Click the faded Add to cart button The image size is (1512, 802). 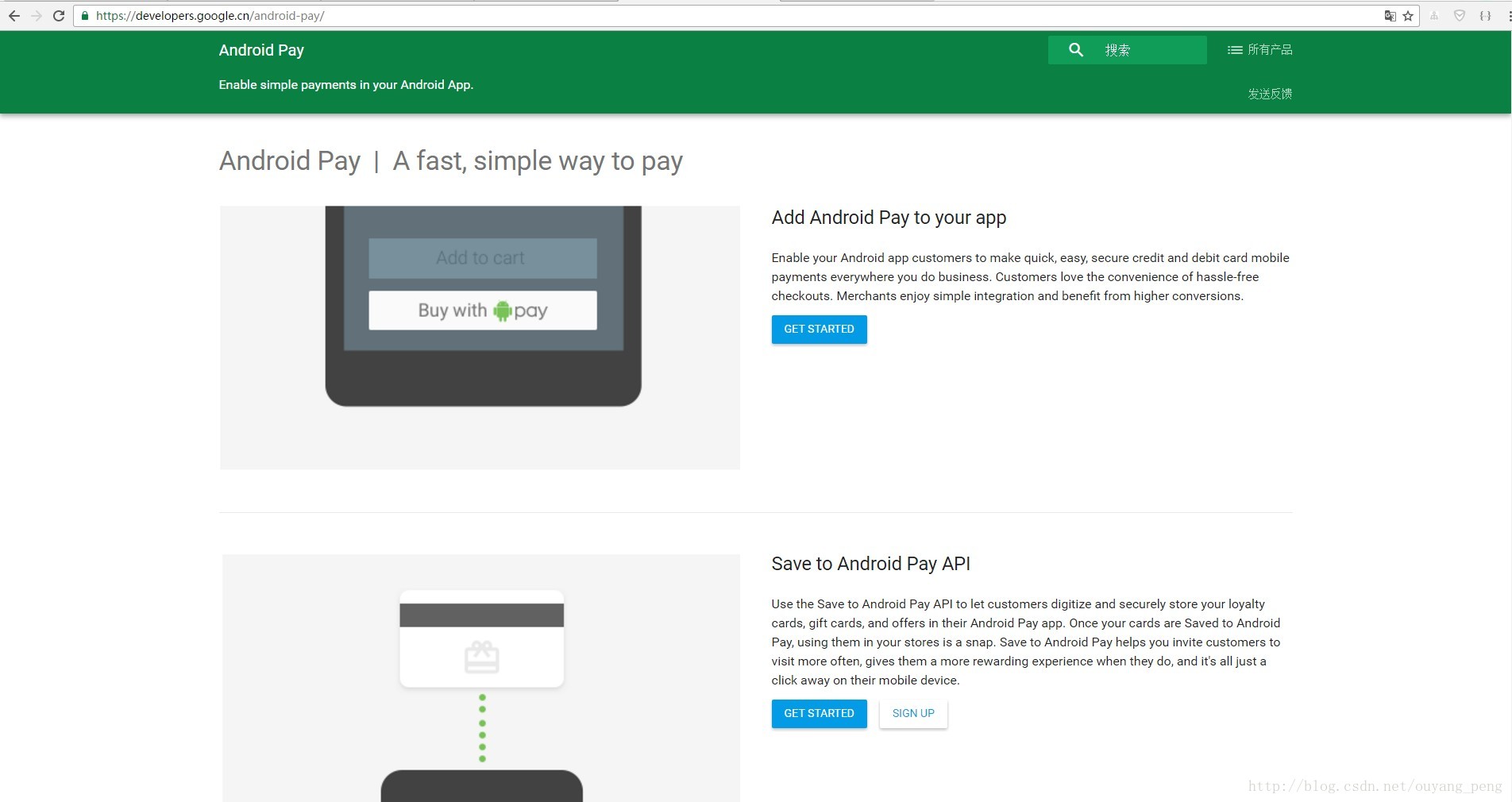[x=482, y=258]
